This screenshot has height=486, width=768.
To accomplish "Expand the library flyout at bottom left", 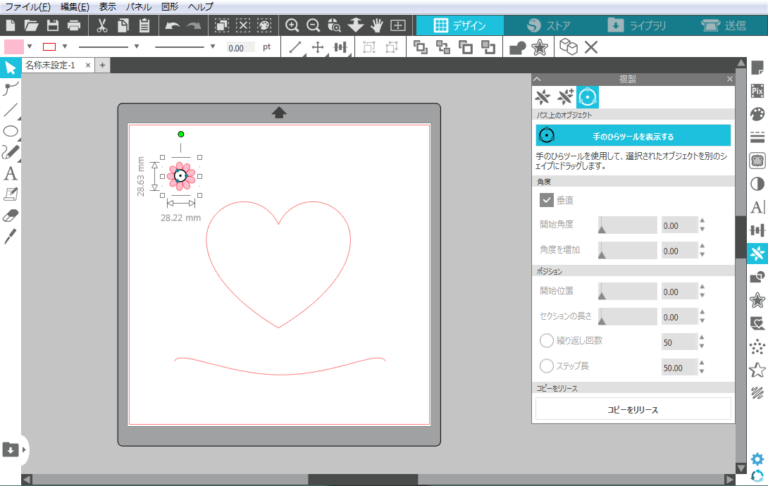I will (x=24, y=449).
